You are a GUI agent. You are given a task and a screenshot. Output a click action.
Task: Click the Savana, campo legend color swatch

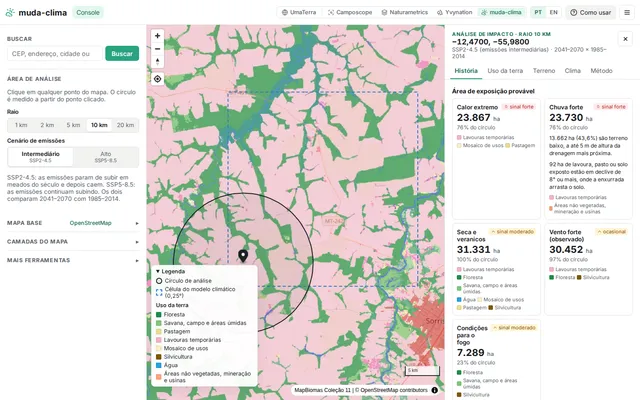(159, 323)
